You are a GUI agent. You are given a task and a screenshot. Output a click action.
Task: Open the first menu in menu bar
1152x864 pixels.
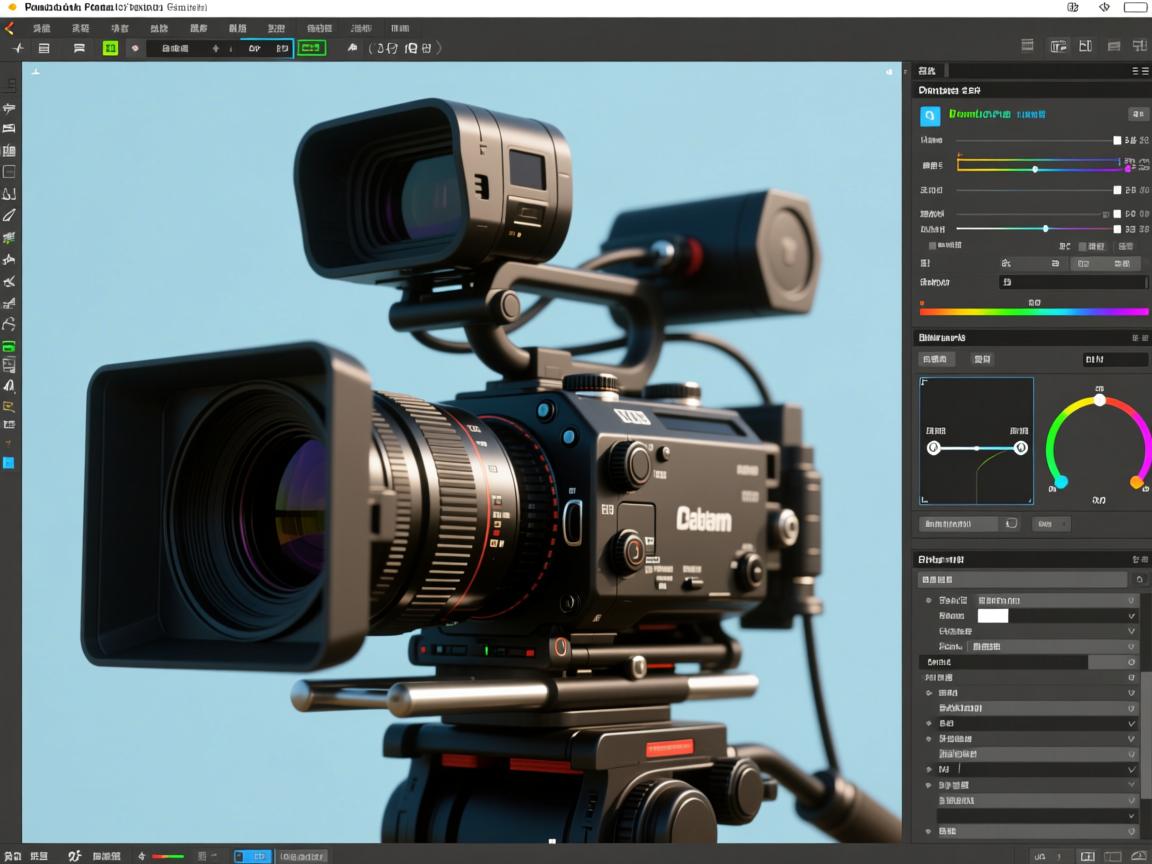coord(42,29)
